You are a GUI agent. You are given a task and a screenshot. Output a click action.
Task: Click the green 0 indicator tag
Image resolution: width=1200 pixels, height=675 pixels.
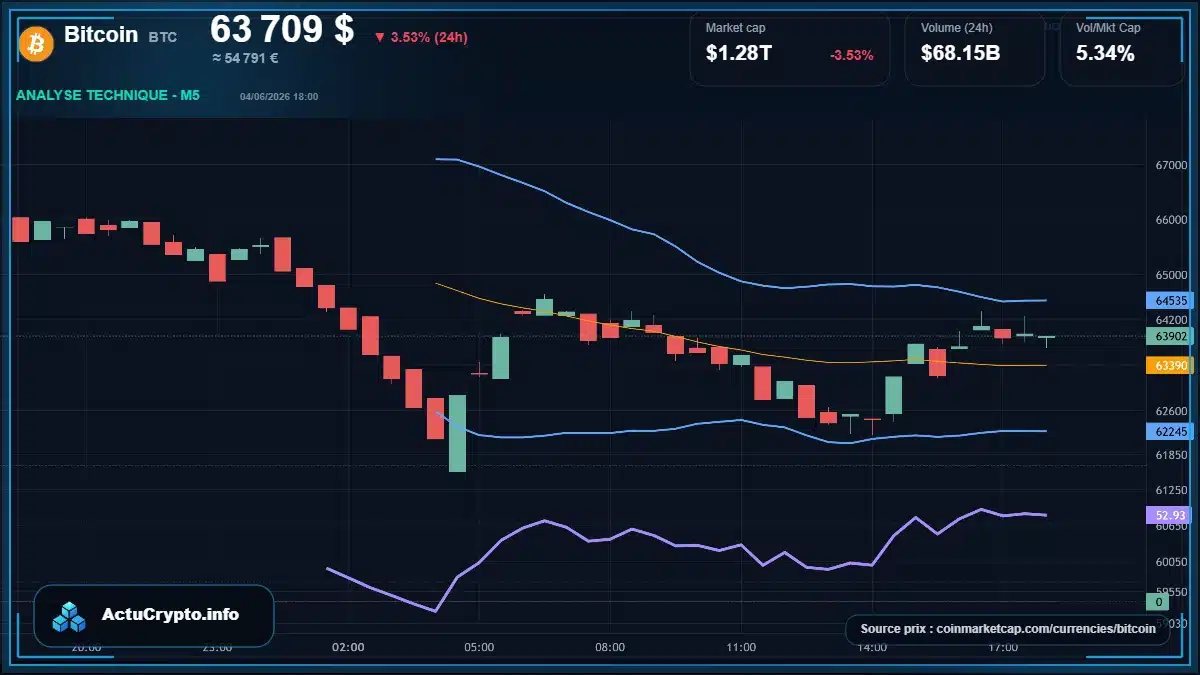coord(1158,602)
